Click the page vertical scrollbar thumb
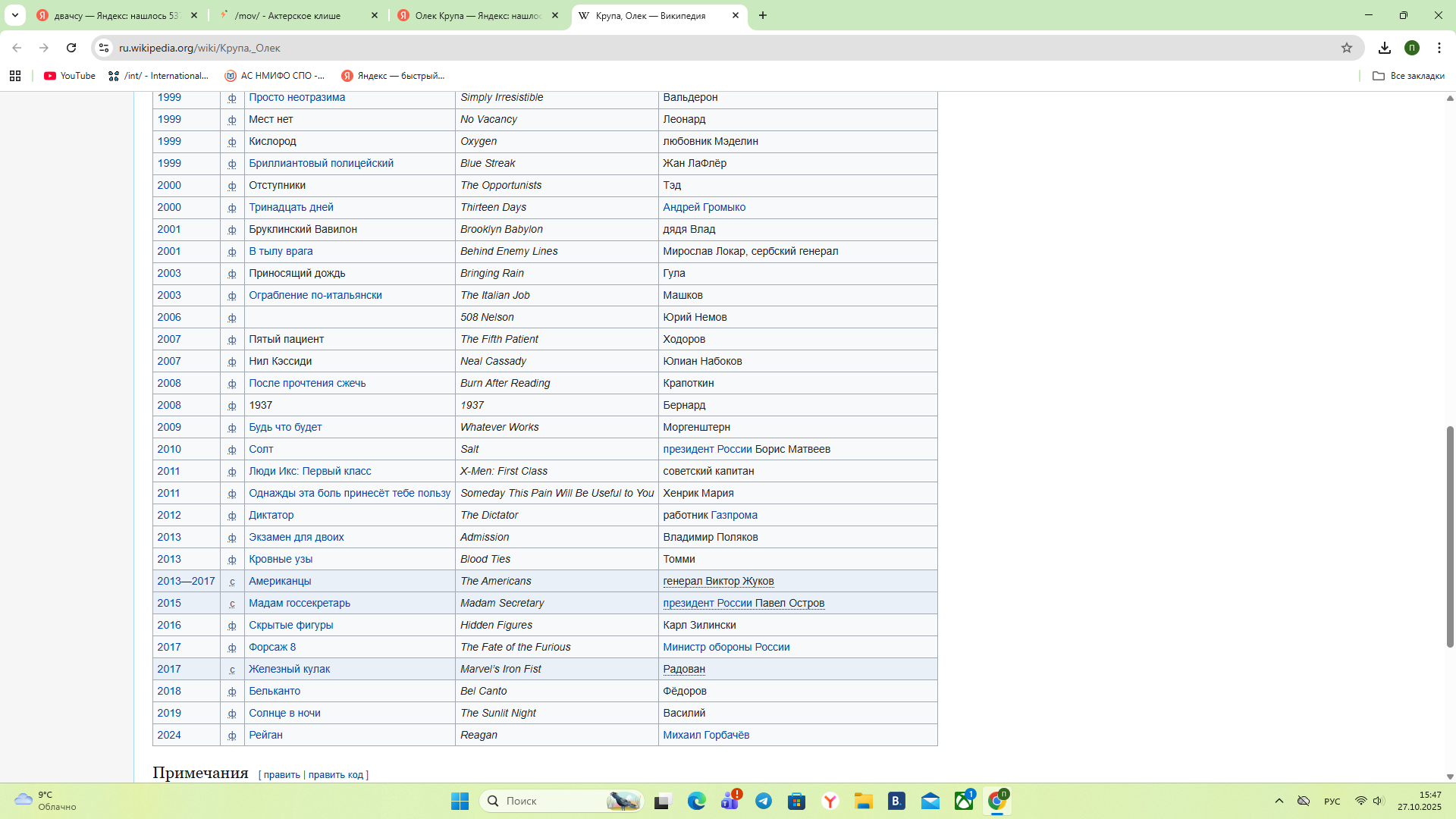 [1450, 536]
